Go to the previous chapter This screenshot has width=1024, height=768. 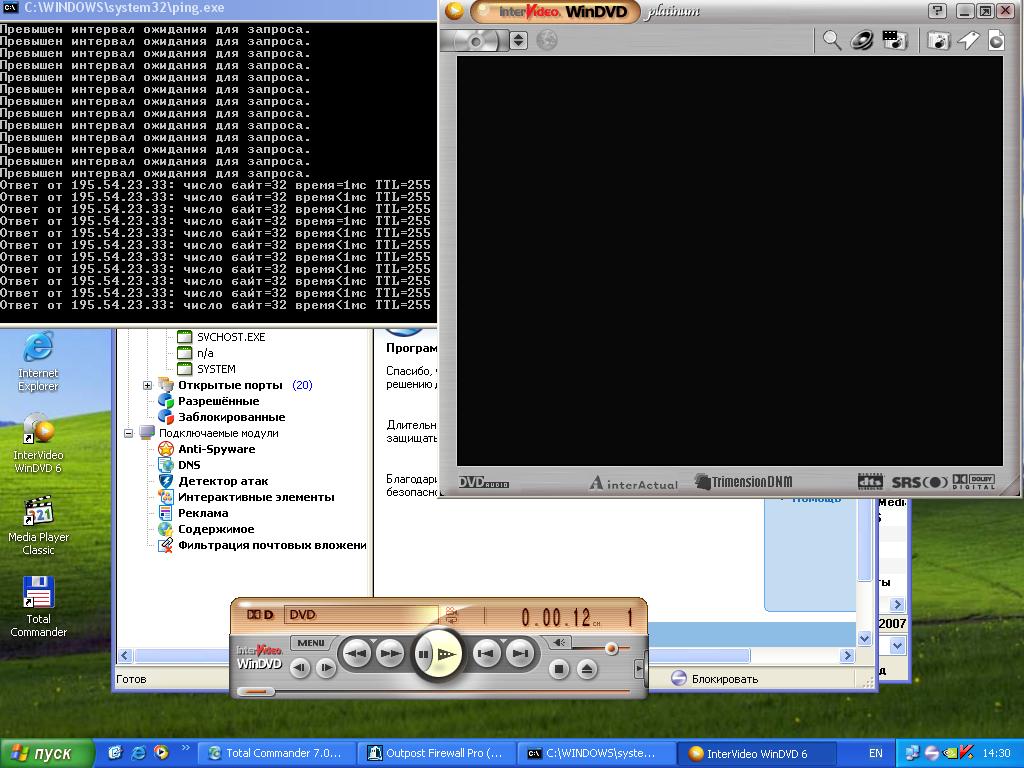486,654
